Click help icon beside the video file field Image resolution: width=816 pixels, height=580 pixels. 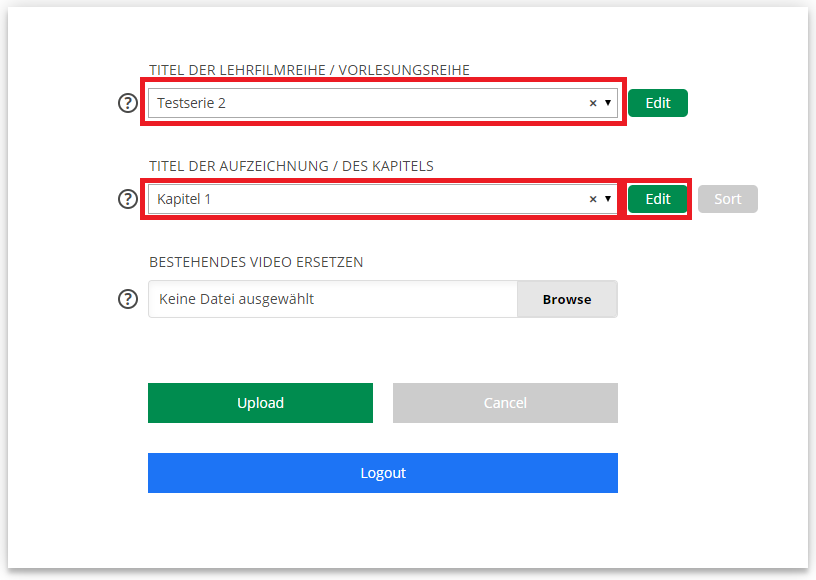pos(127,299)
